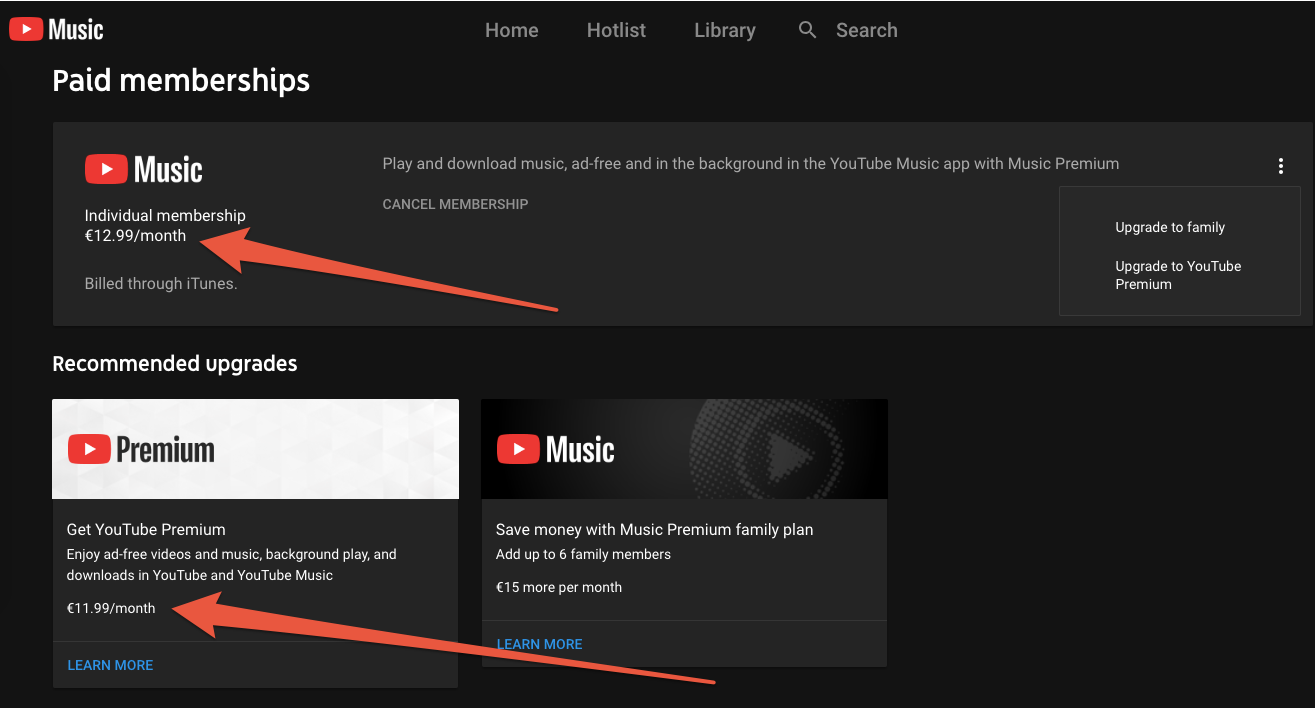1315x709 pixels.
Task: Open the Hotlist tab
Action: (x=616, y=30)
